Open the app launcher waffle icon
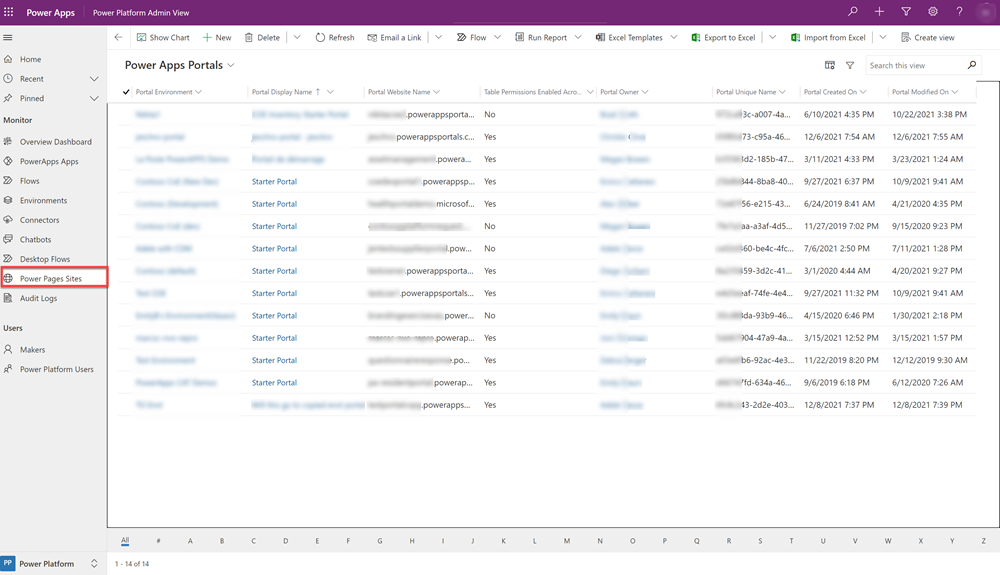1000x575 pixels. [x=8, y=12]
